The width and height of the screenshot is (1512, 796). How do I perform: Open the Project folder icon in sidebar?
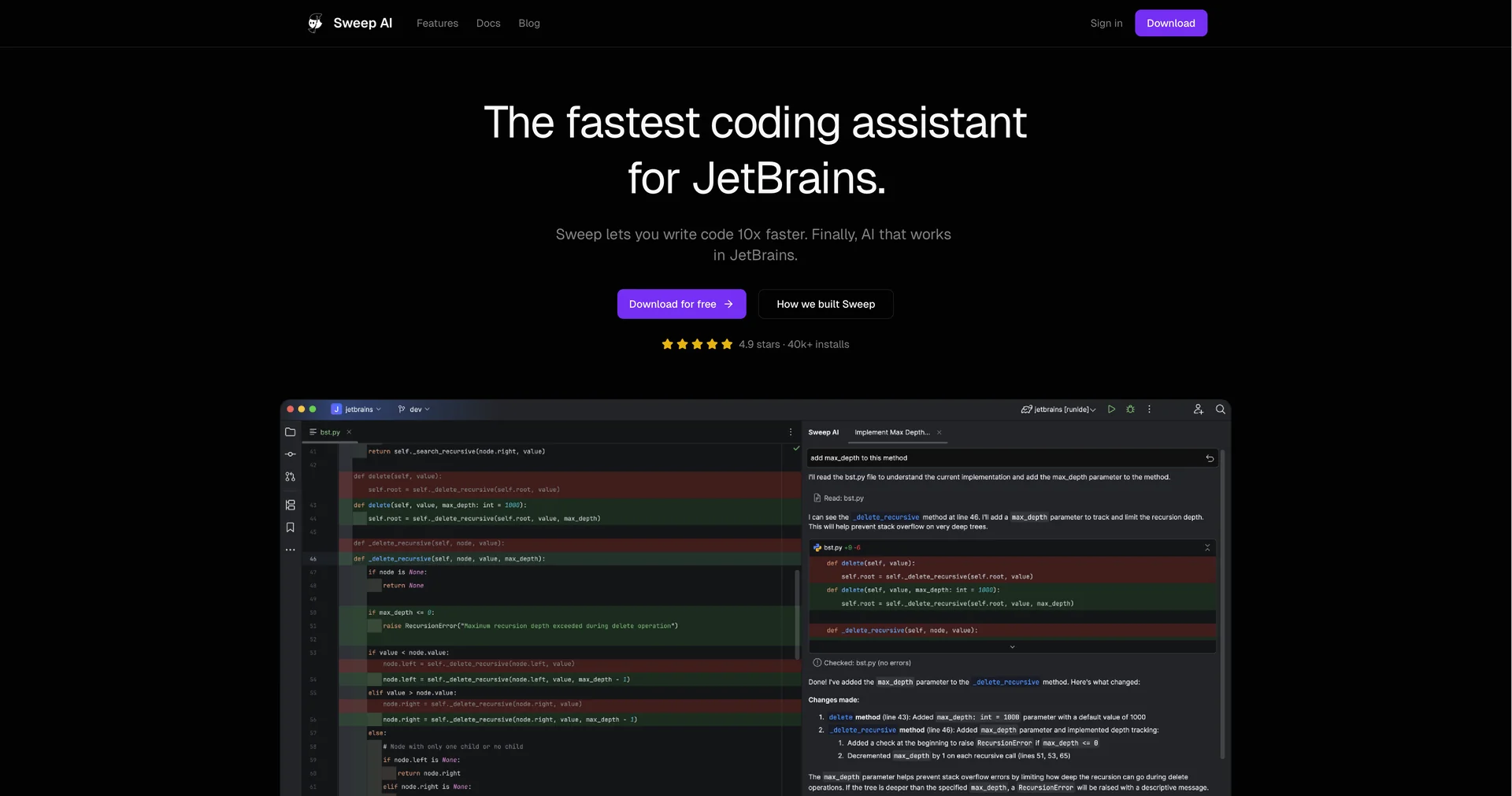point(290,432)
